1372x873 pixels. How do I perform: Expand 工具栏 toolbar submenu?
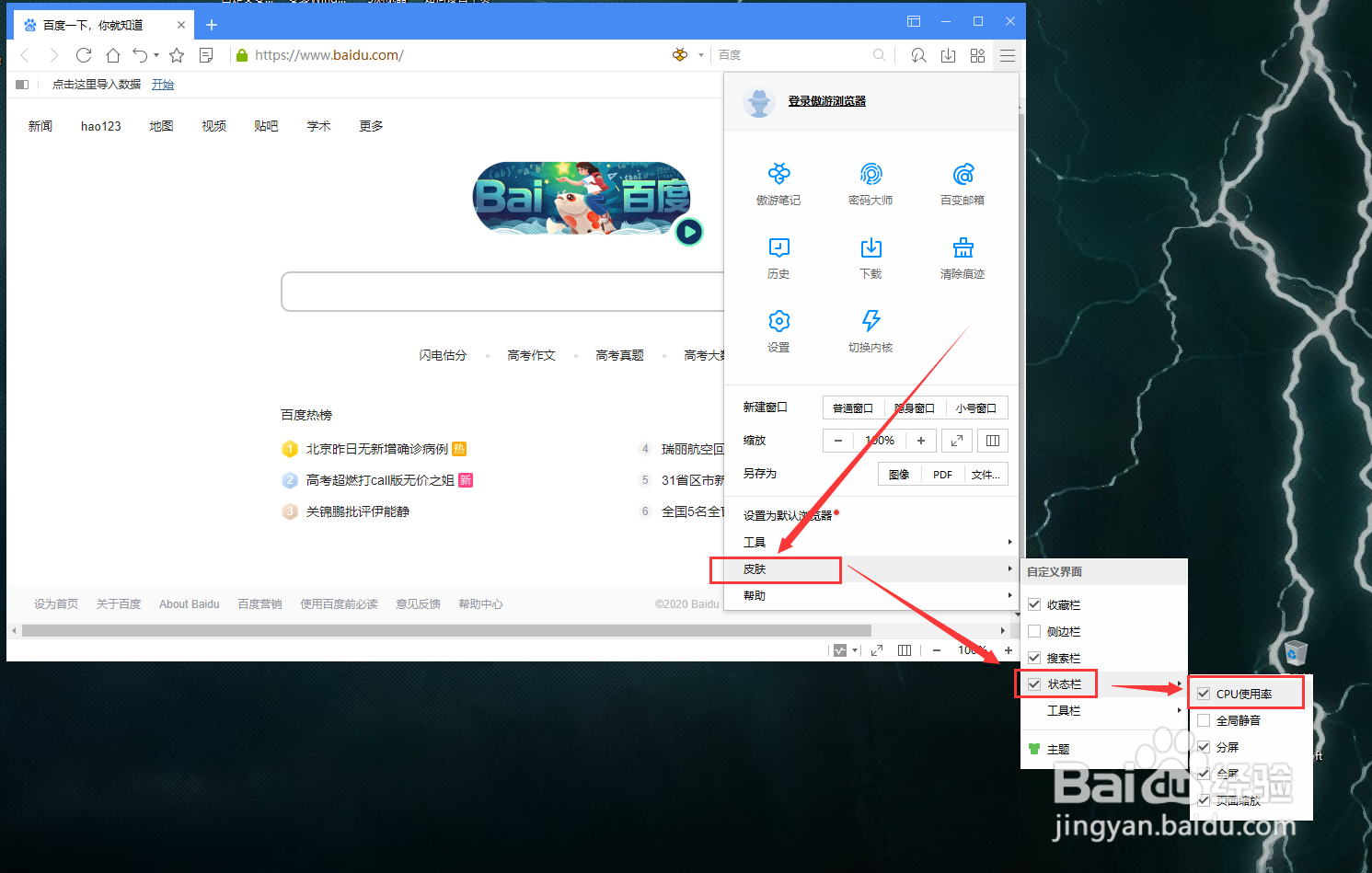1104,710
